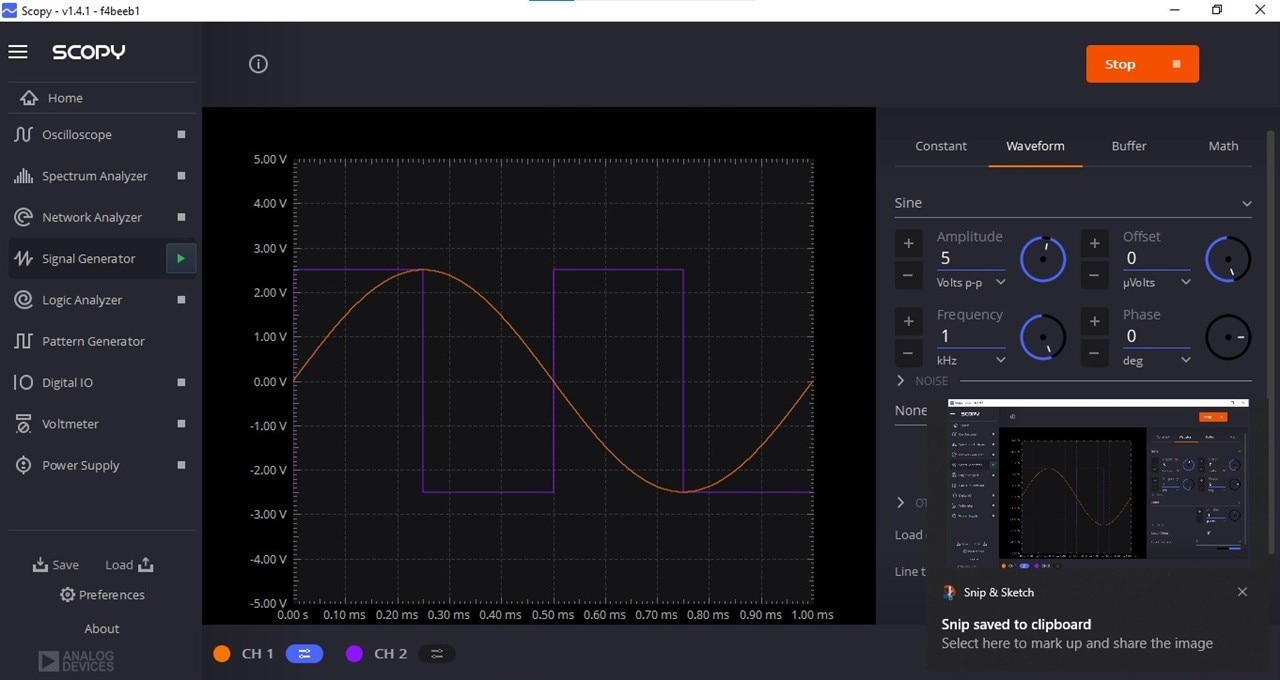Open the Logic Analyzer instrument
This screenshot has height=680, width=1280.
click(x=82, y=300)
